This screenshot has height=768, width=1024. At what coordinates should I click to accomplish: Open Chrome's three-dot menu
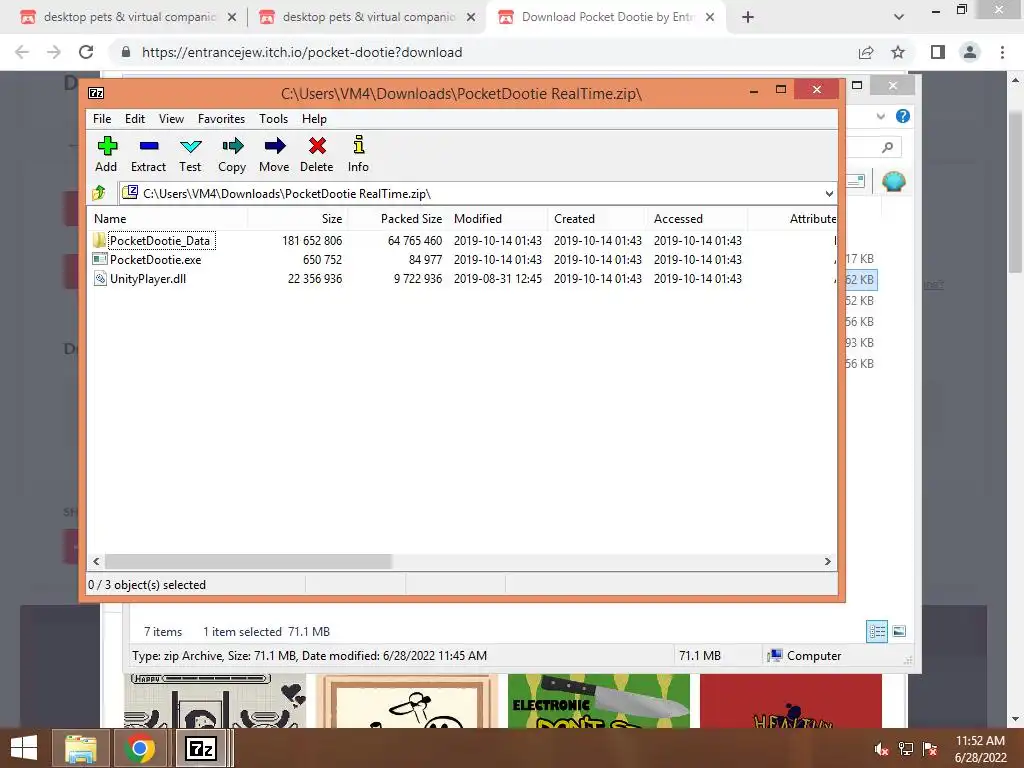(x=1002, y=52)
